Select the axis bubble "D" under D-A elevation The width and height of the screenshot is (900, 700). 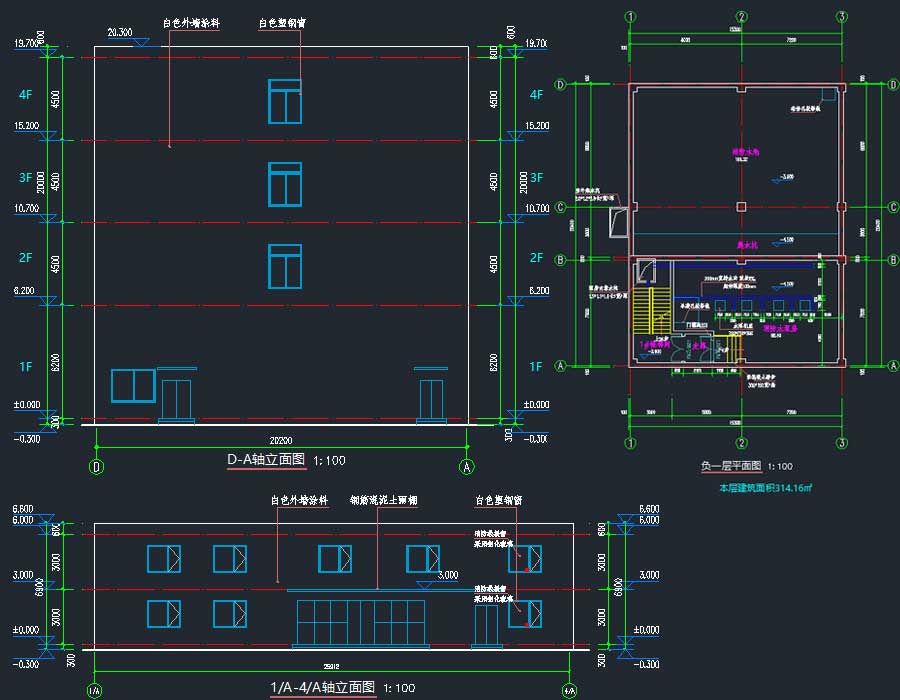(x=96, y=466)
